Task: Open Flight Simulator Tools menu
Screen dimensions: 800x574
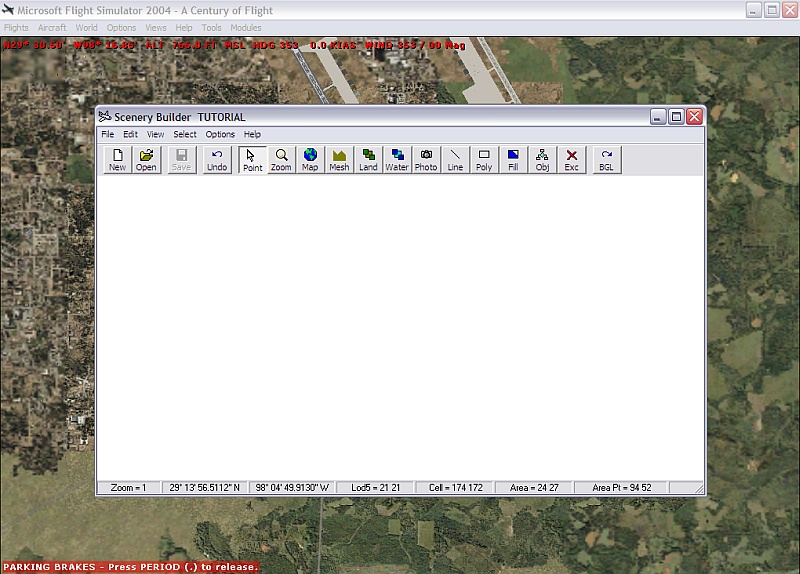Action: (211, 28)
